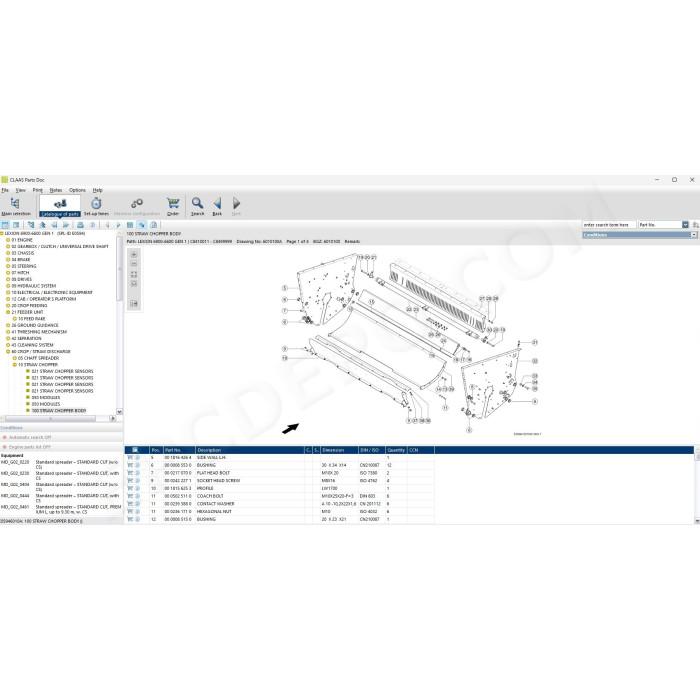Open Main selection from the toolbar

click(x=16, y=206)
